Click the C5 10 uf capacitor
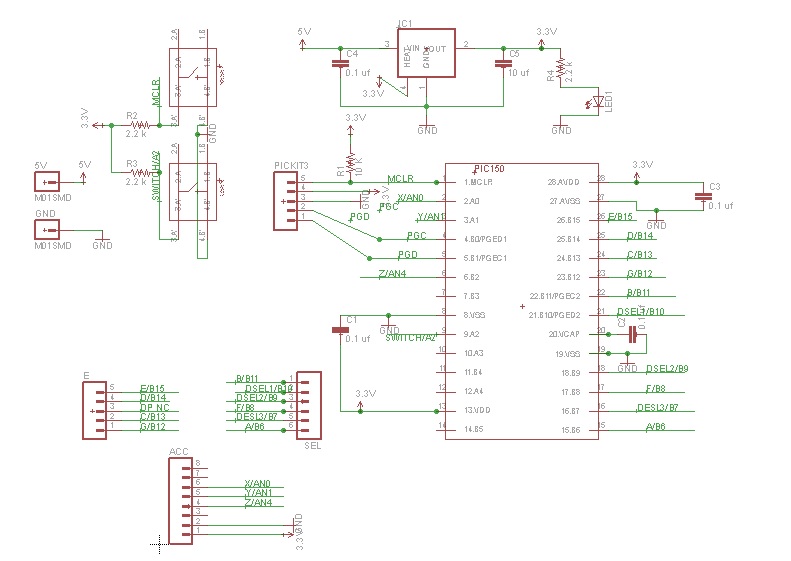The image size is (791, 561). [x=502, y=63]
